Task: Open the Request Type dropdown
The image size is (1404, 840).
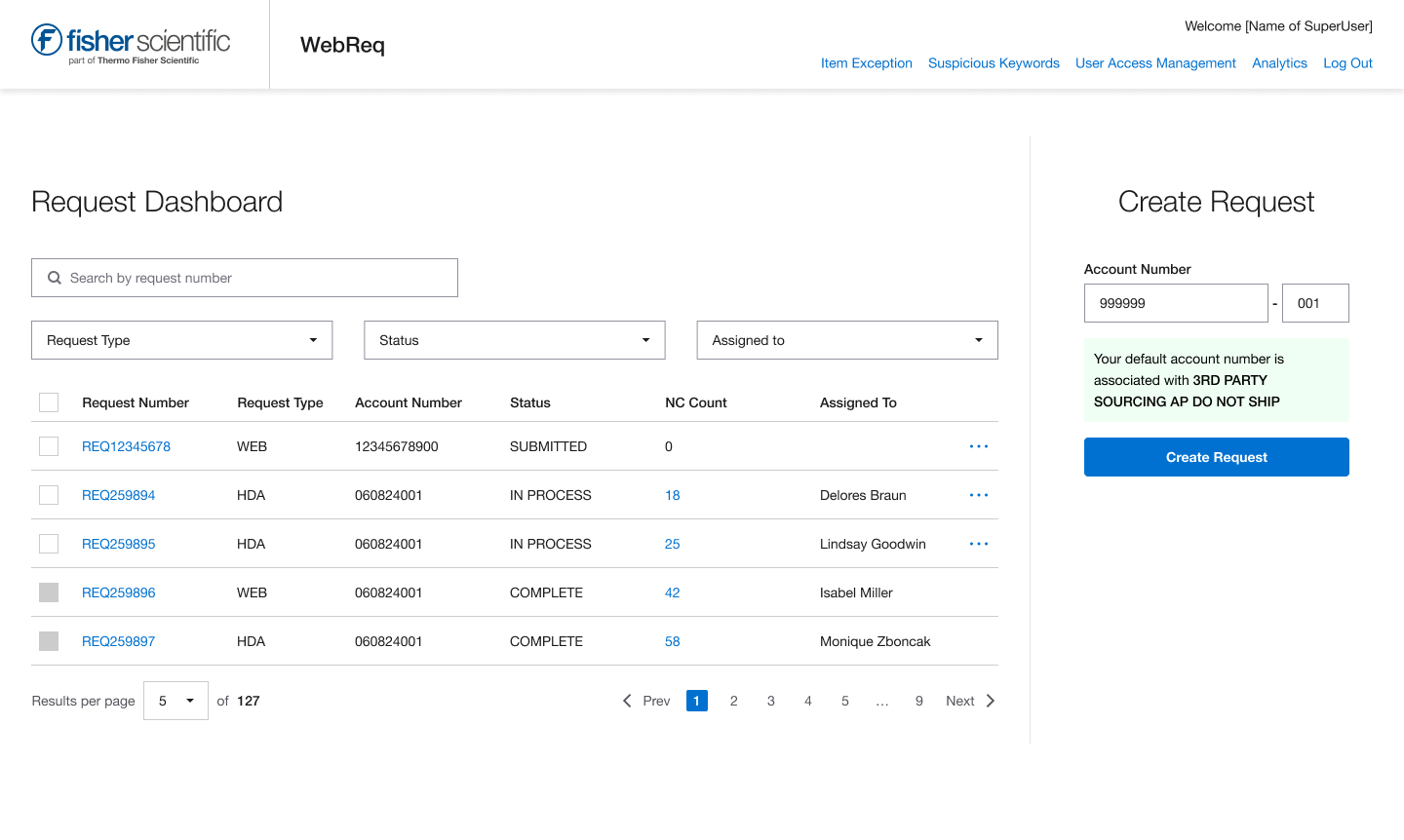Action: 181,340
